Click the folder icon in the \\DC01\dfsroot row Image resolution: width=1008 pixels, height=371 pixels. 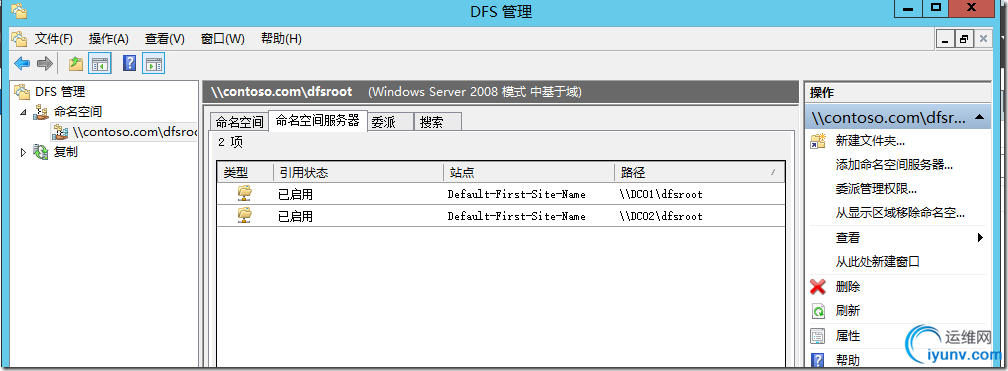(x=244, y=193)
